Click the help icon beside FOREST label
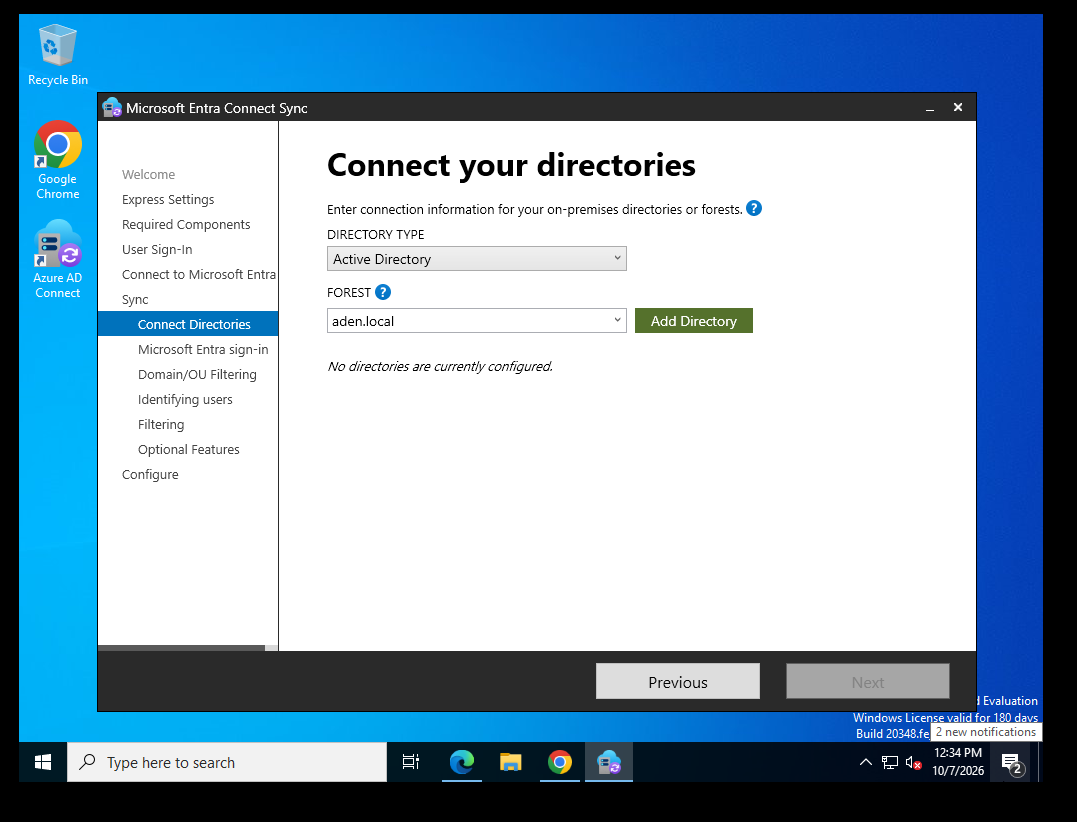Viewport: 1077px width, 822px height. click(x=383, y=293)
